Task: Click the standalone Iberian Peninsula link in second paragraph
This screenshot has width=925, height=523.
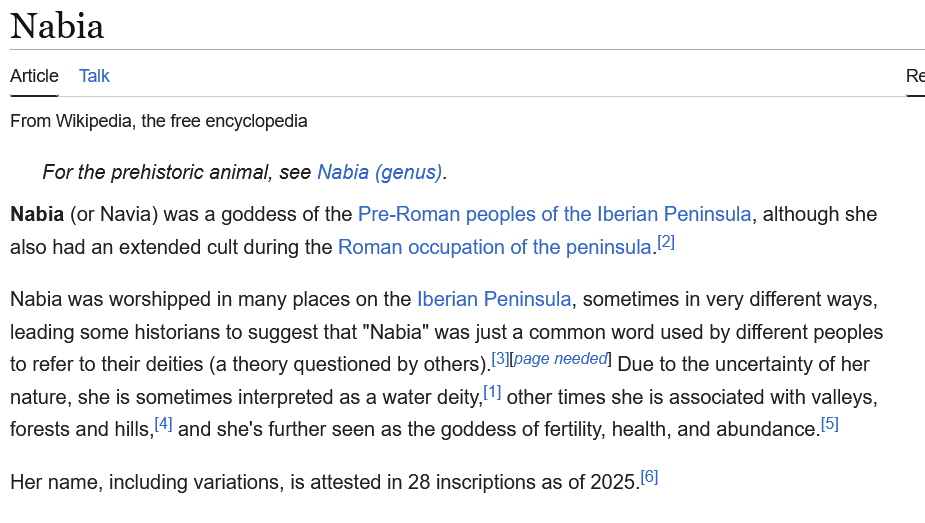Action: coord(494,299)
